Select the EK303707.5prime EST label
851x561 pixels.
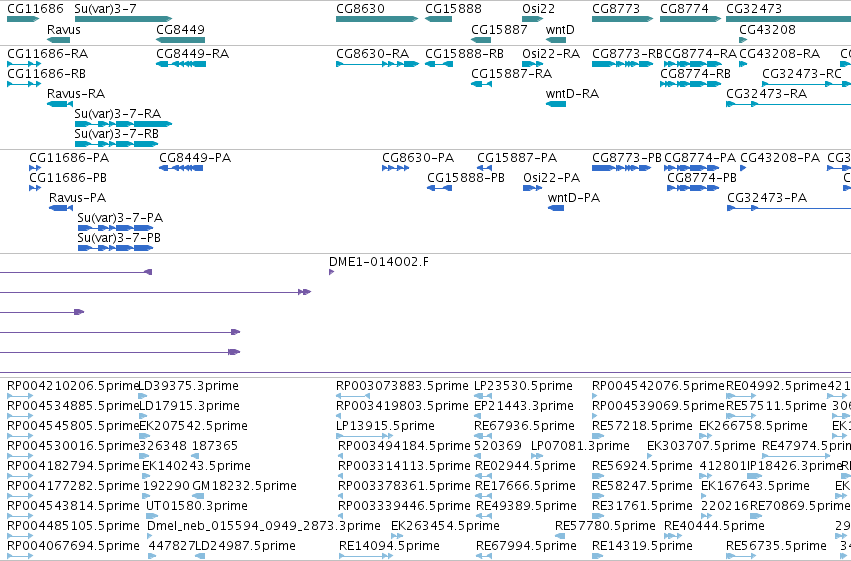(701, 446)
